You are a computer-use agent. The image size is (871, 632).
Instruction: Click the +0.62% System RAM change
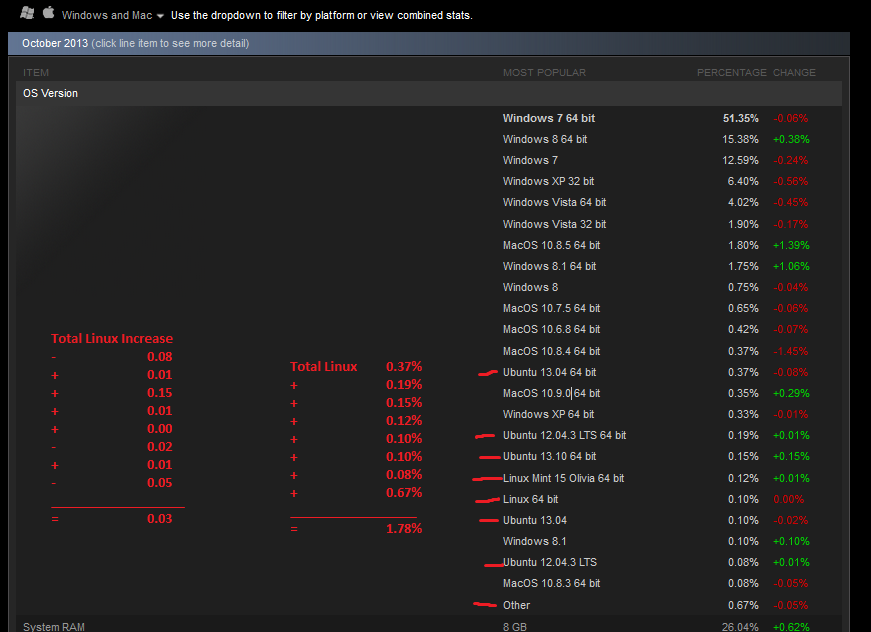coord(791,627)
